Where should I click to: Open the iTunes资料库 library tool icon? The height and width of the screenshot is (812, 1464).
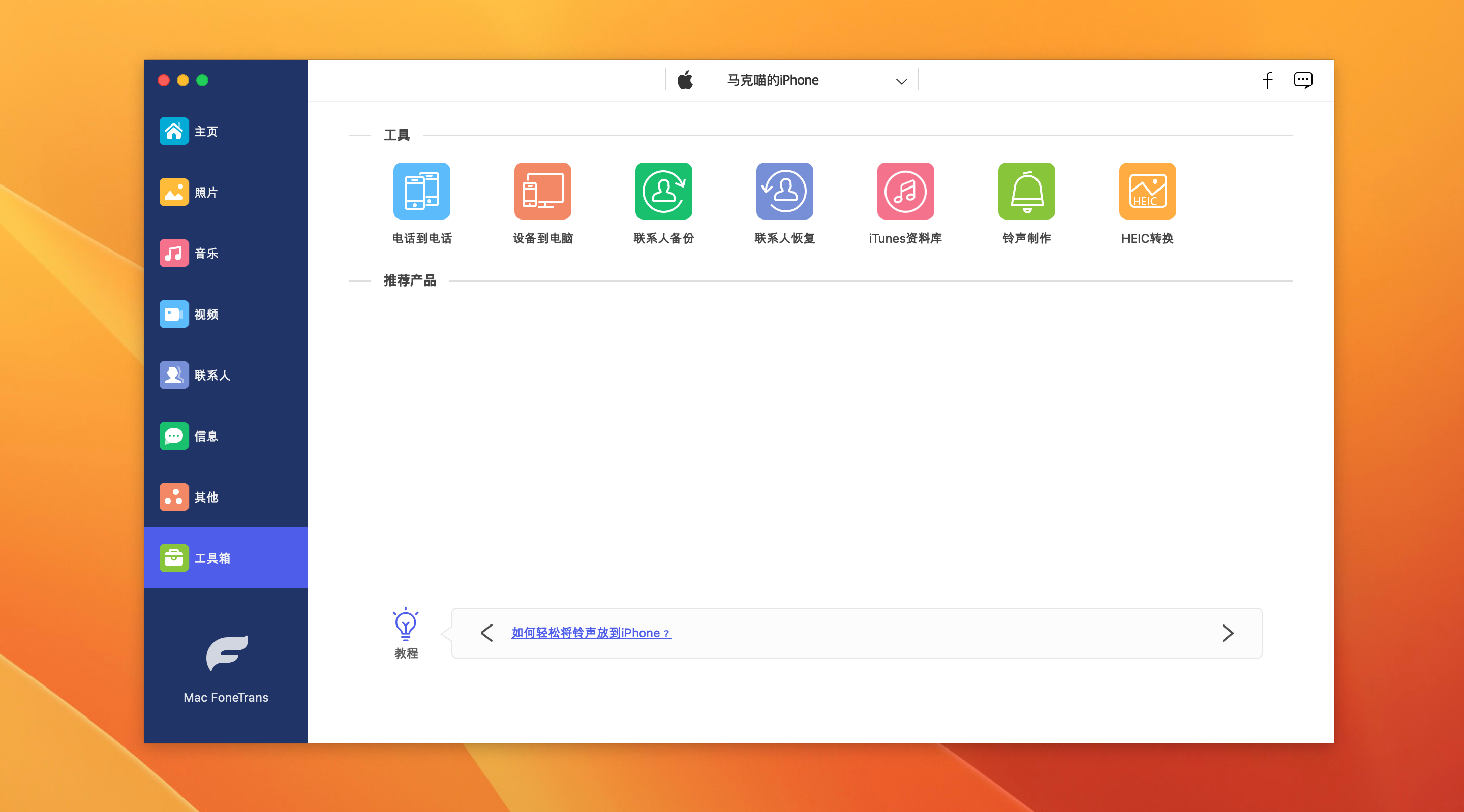click(905, 191)
